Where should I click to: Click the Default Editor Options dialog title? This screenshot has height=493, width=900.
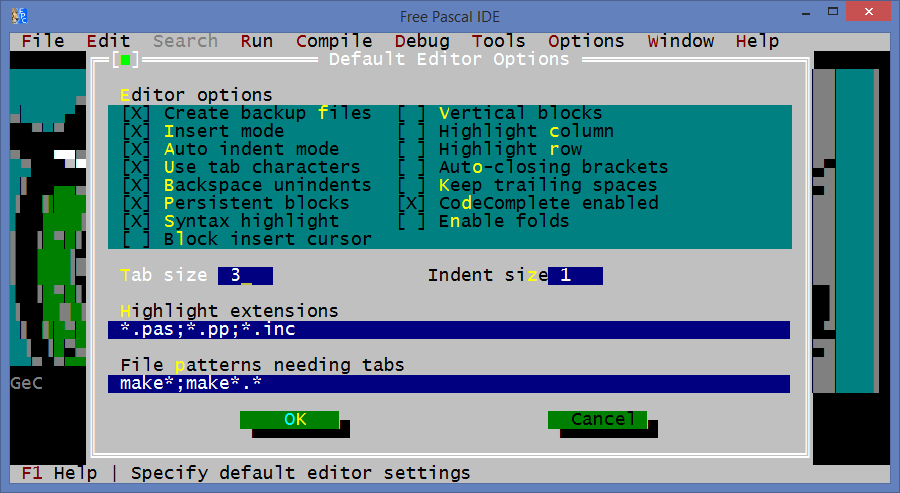449,59
